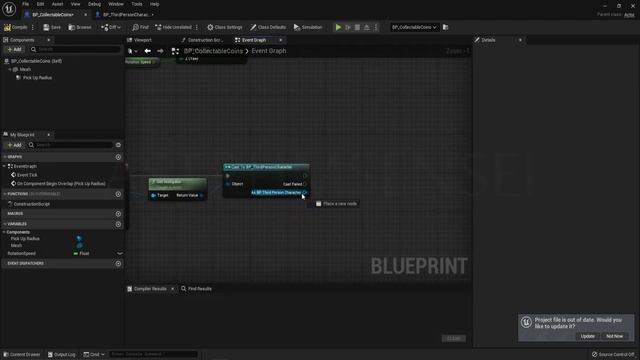This screenshot has height=360, width=640.
Task: Open the File menu
Action: tap(25, 4)
